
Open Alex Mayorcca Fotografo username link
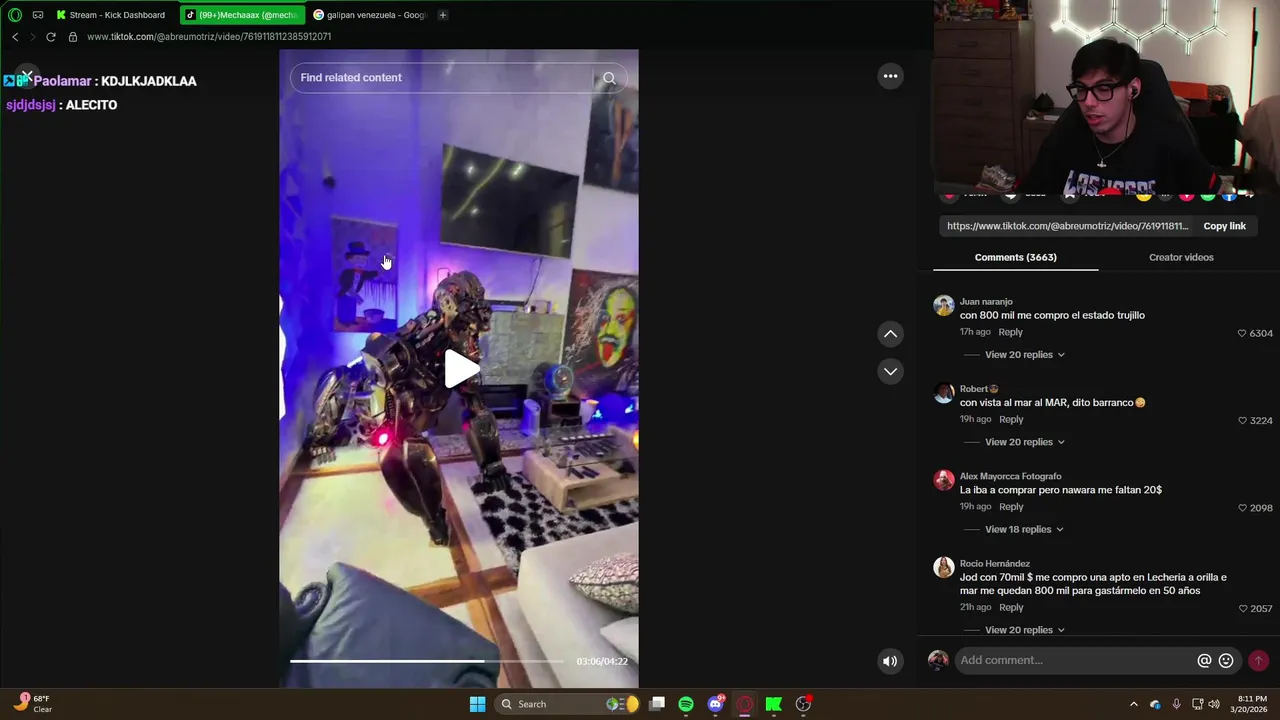tap(1010, 477)
